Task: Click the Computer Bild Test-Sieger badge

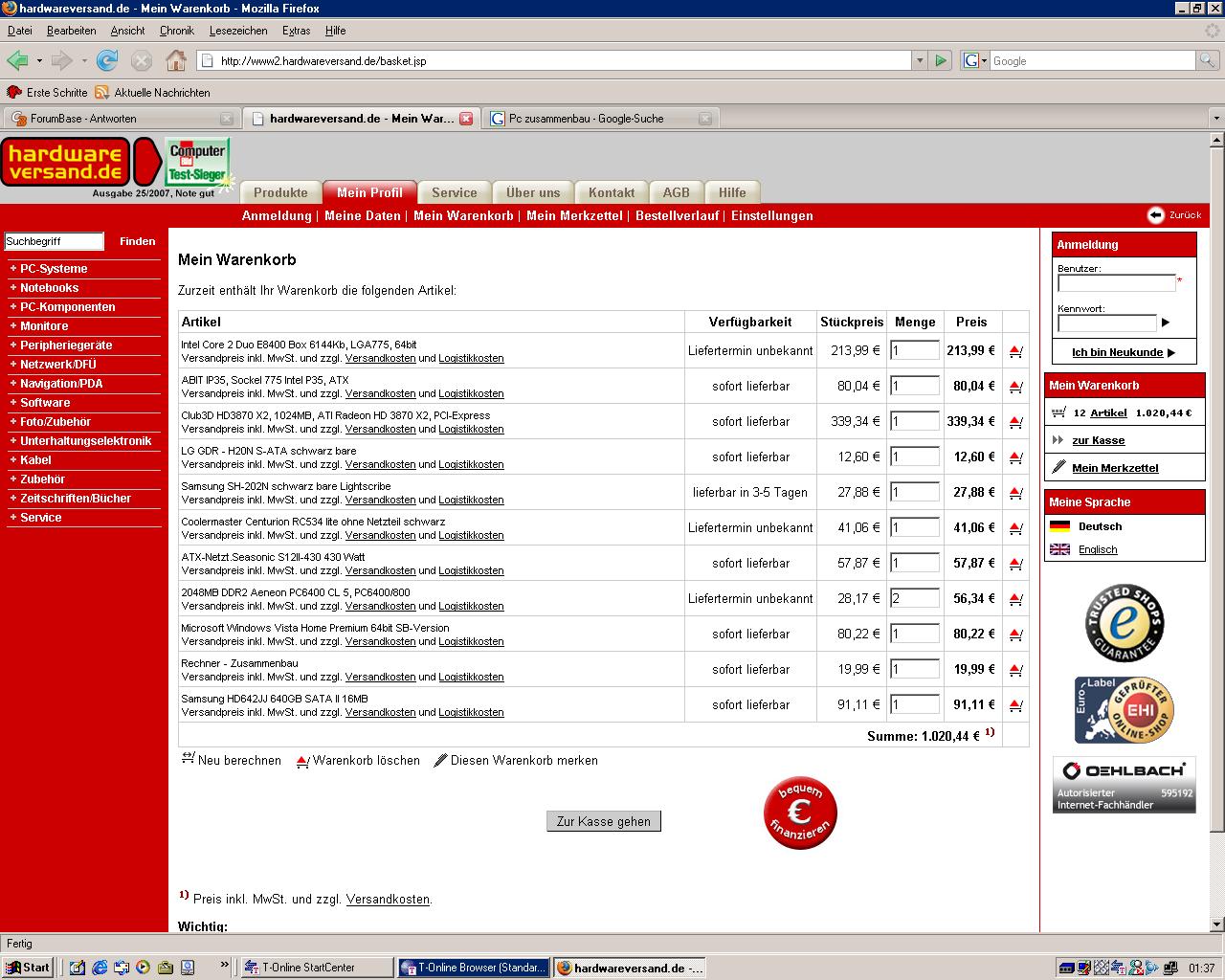Action: pos(197,162)
